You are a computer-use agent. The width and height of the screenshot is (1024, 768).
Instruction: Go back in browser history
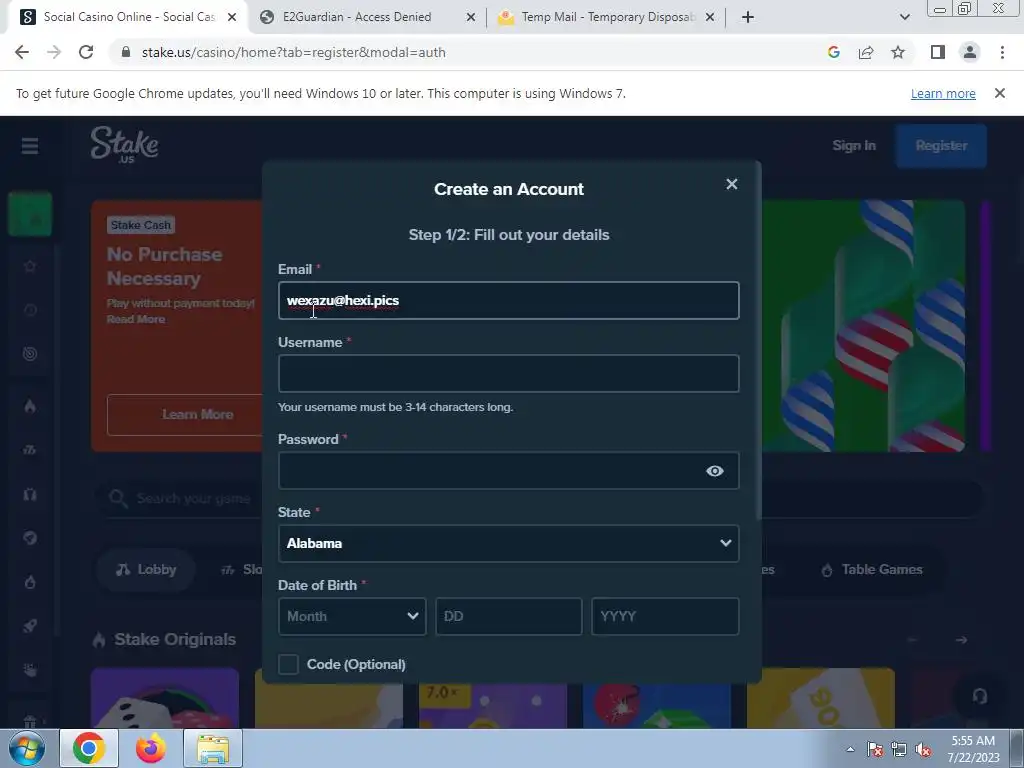(22, 52)
